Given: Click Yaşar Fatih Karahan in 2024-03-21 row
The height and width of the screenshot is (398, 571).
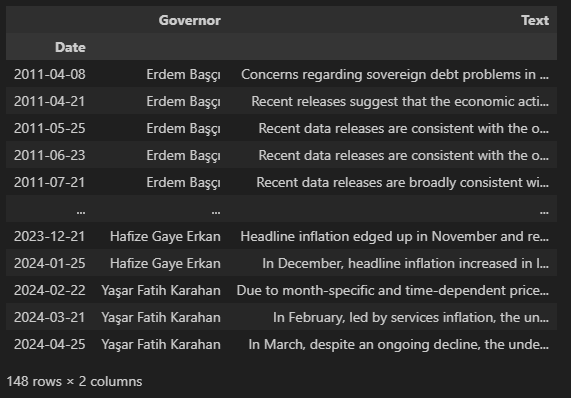Looking at the screenshot, I should (x=161, y=317).
